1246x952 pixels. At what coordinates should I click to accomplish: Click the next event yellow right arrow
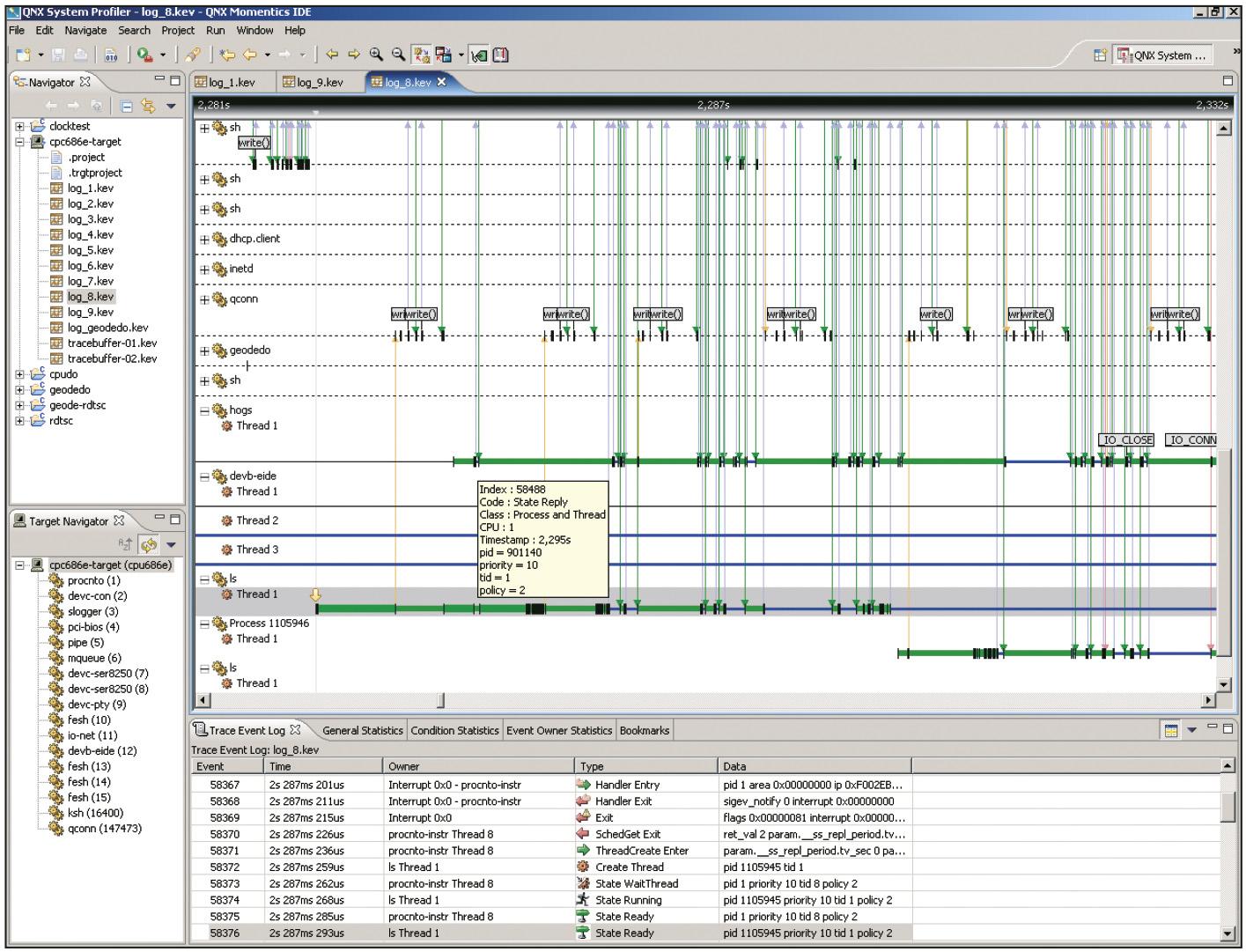pyautogui.click(x=354, y=55)
